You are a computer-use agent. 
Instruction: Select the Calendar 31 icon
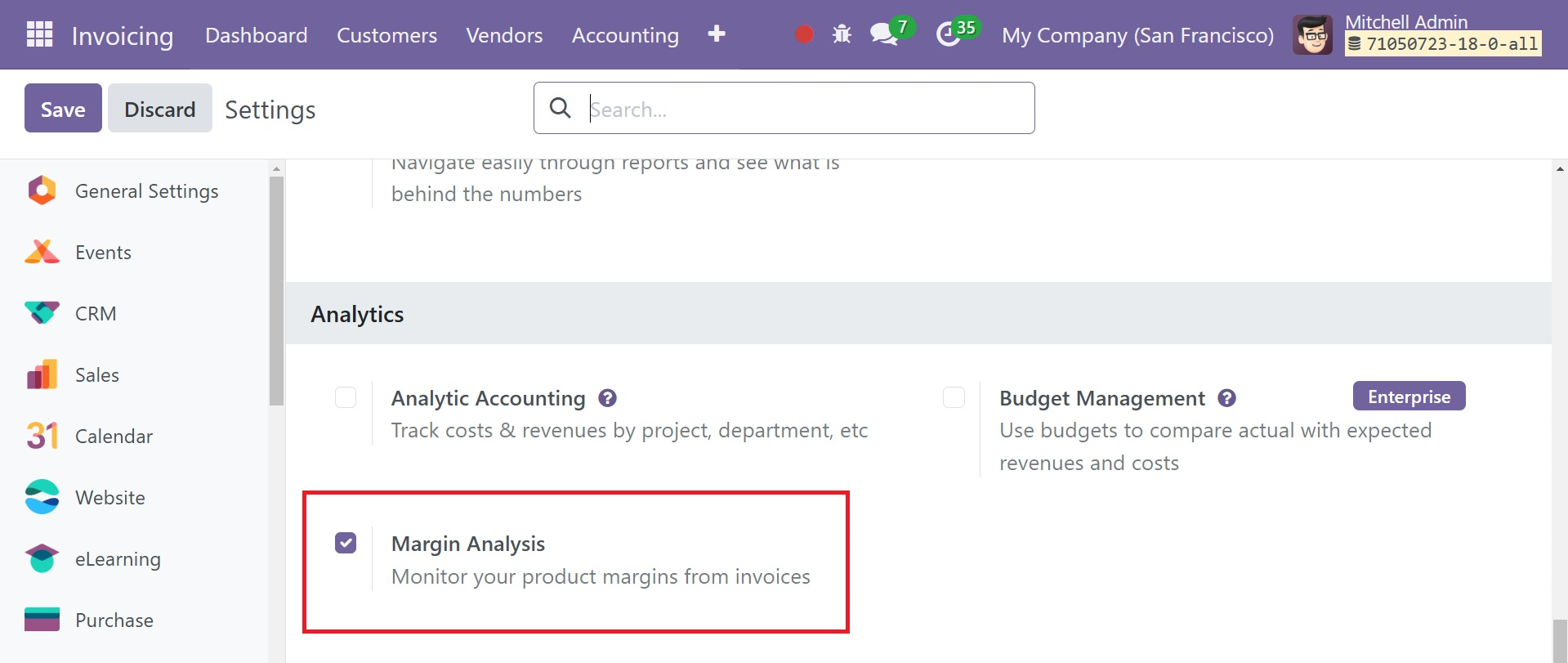(x=42, y=436)
